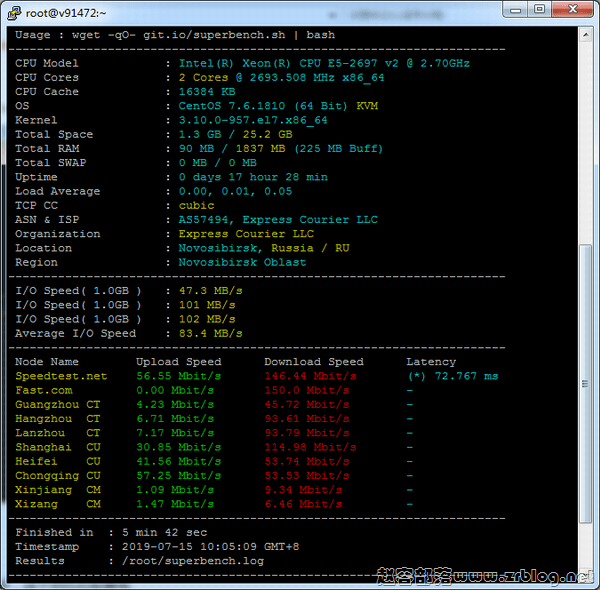600x590 pixels.
Task: Click the vertical scrollbar thumb
Action: click(x=585, y=383)
